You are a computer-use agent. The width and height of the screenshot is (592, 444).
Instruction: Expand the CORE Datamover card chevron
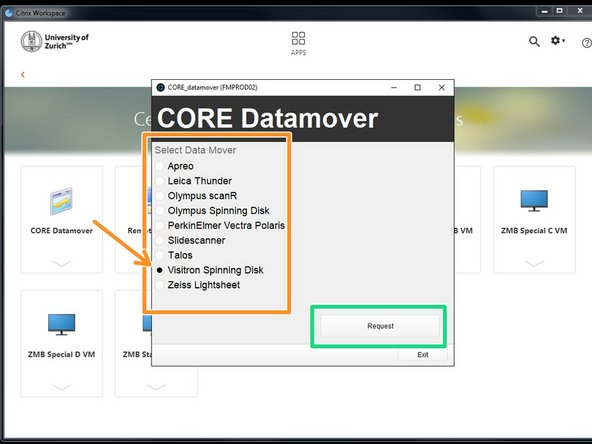(61, 263)
